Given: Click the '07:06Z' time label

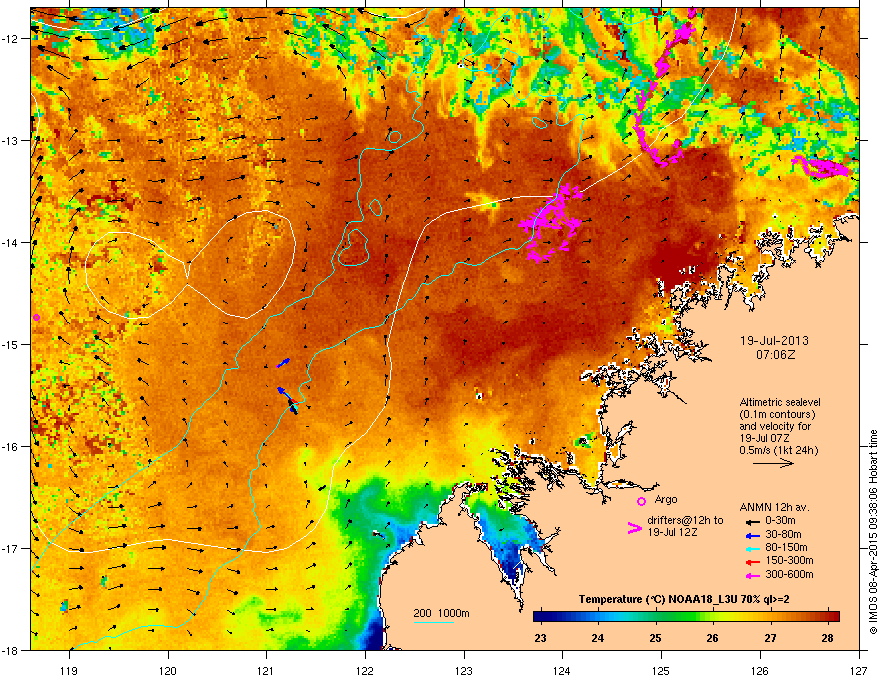Looking at the screenshot, I should pos(775,355).
